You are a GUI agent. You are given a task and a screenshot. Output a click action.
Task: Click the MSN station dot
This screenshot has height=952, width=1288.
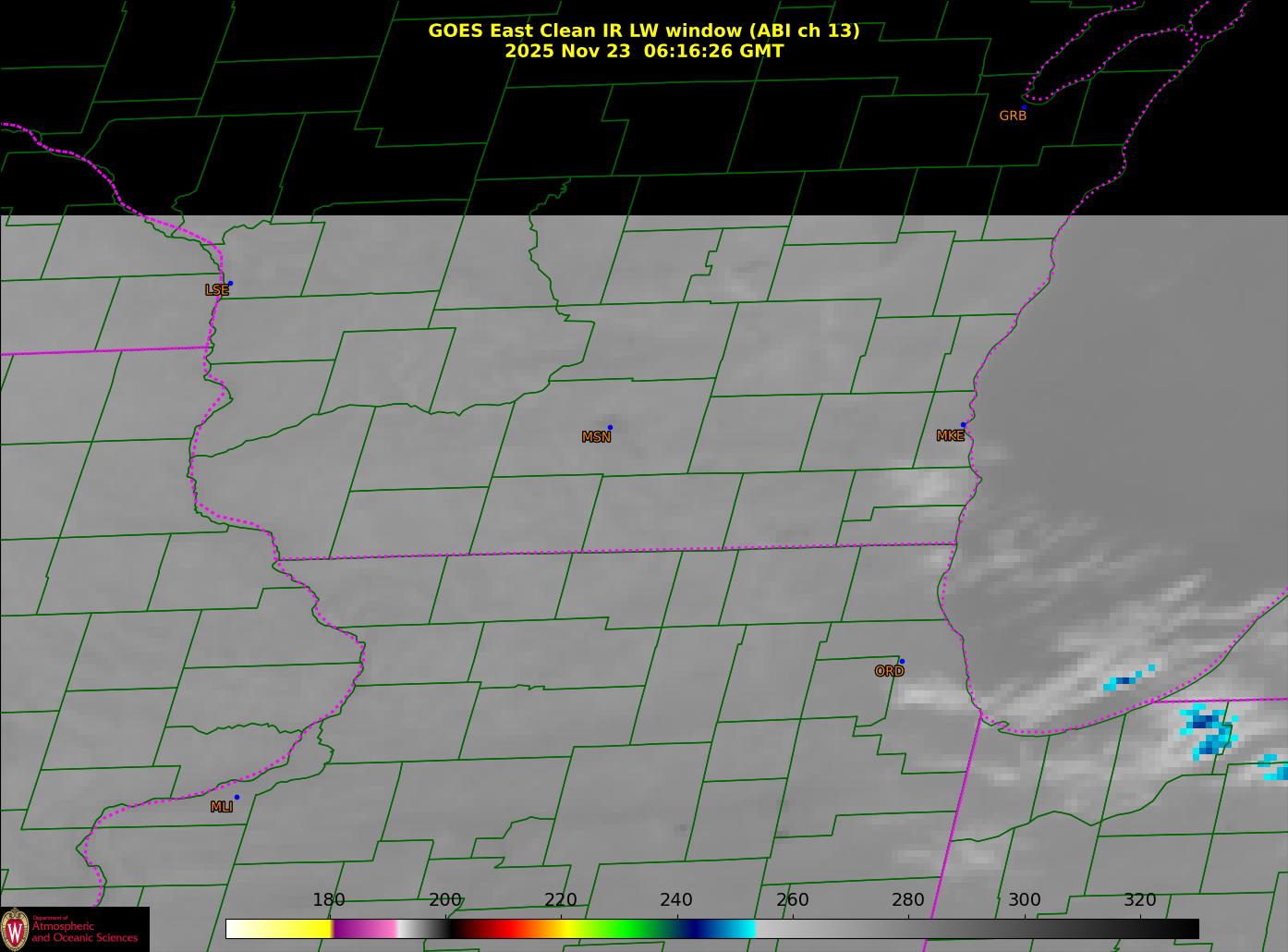pos(610,428)
